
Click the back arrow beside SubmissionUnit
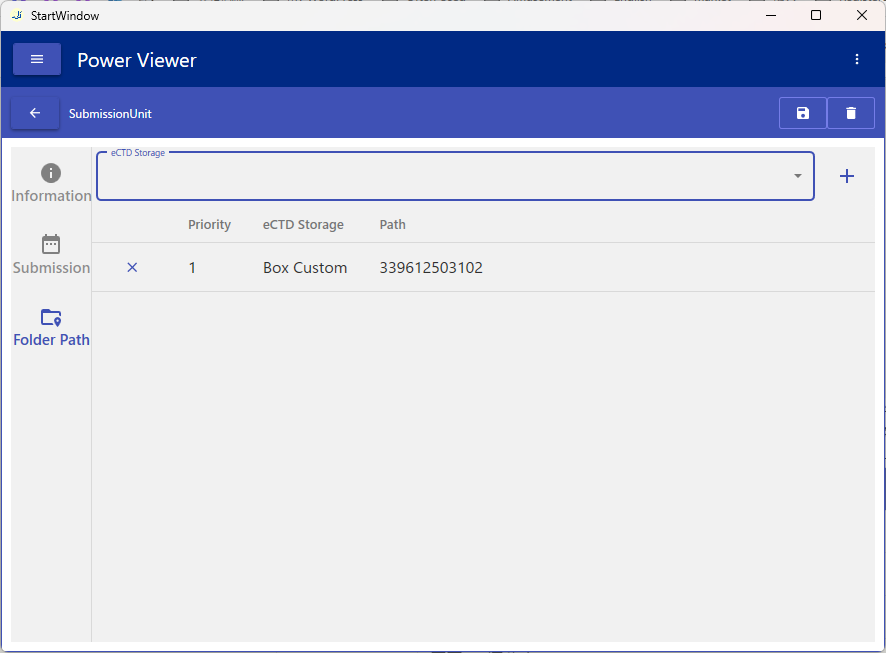(x=35, y=113)
